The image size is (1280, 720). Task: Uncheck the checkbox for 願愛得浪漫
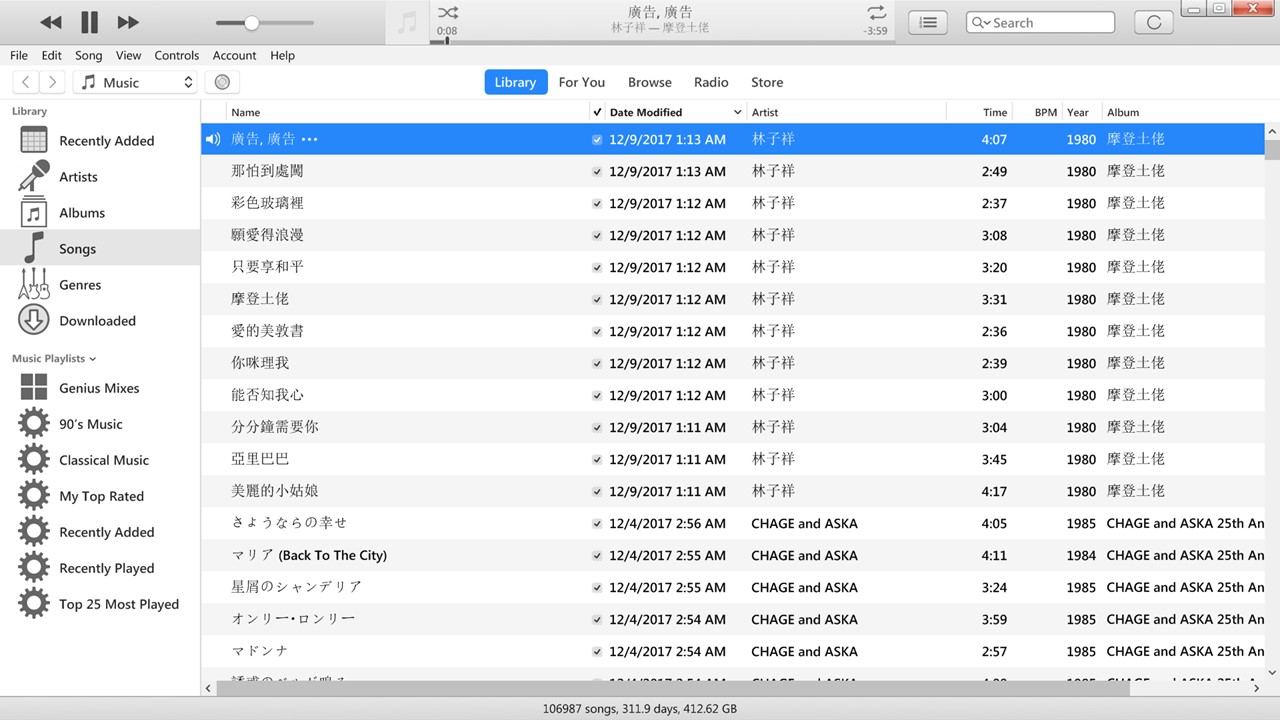tap(597, 235)
